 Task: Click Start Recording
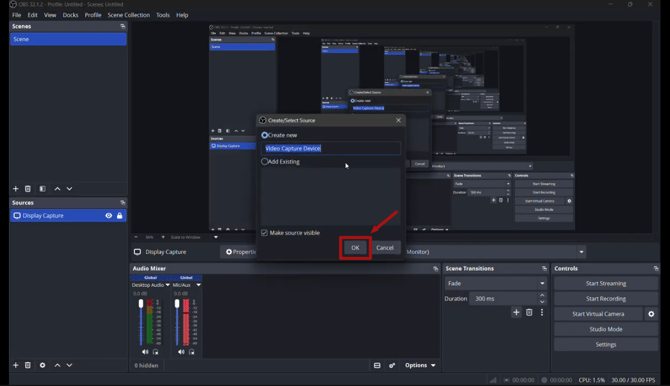point(605,298)
